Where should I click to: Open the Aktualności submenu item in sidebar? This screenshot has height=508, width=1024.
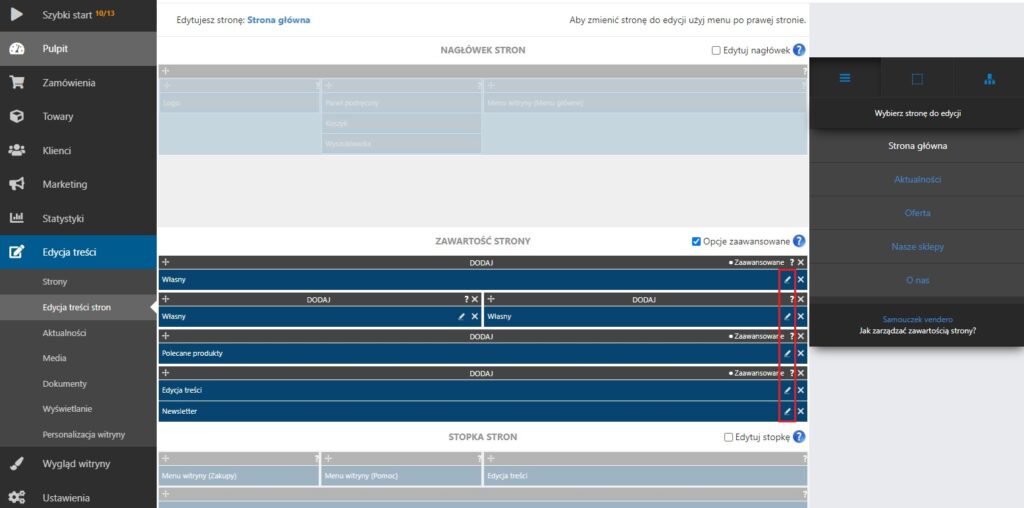point(64,332)
